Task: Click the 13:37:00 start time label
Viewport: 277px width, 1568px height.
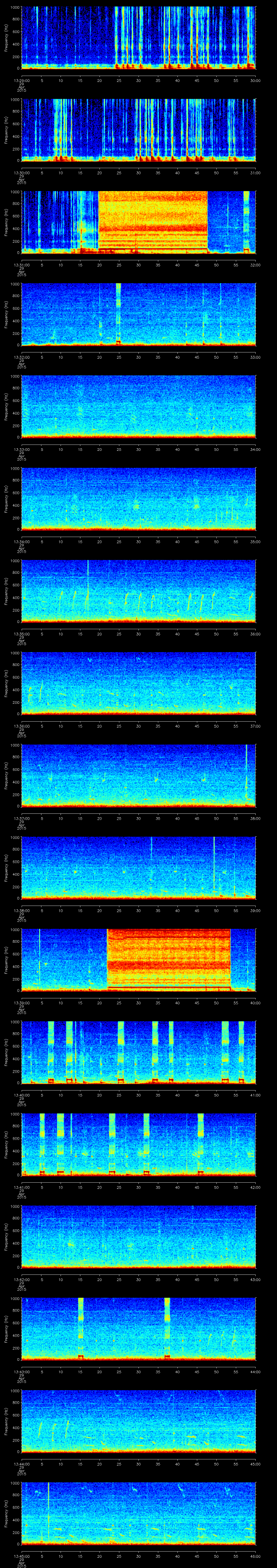Action: [21, 818]
